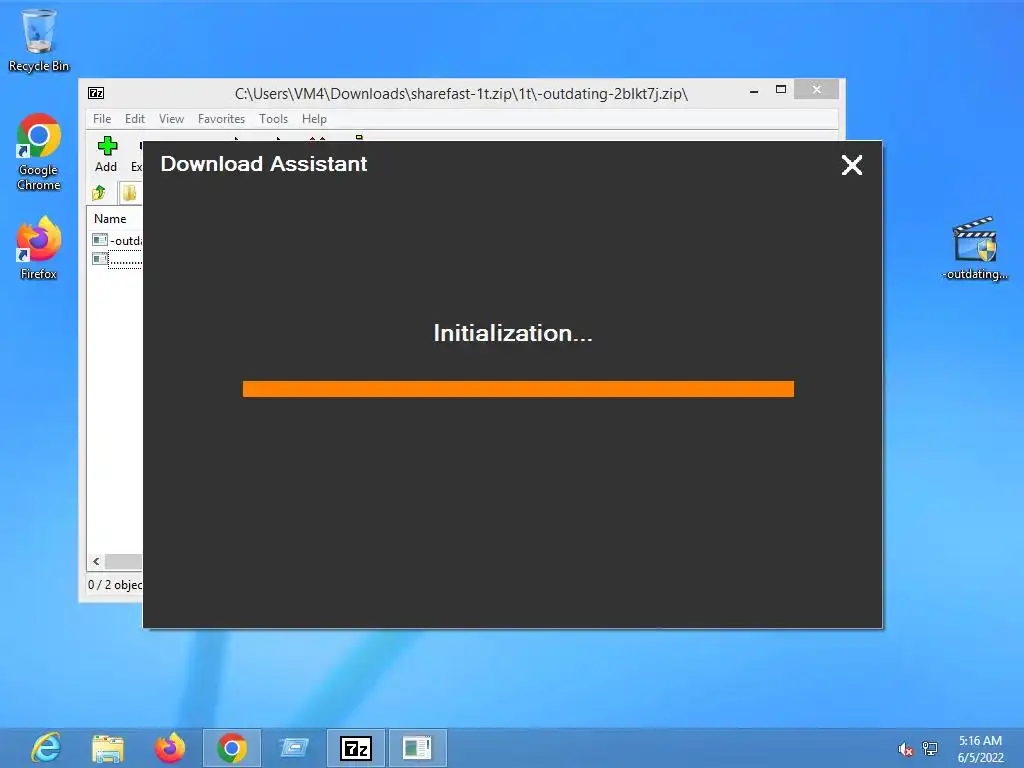Open the Help menu in 7-Zip
The image size is (1024, 768).
tap(314, 119)
